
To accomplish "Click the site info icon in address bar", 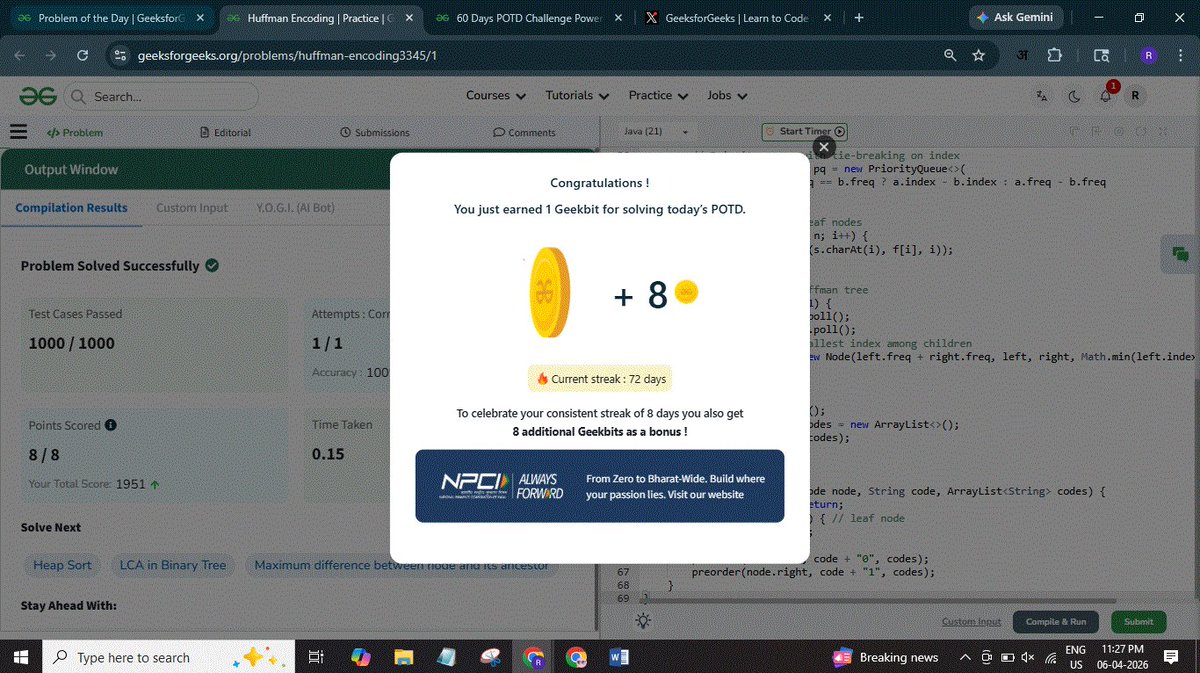I will pyautogui.click(x=121, y=55).
